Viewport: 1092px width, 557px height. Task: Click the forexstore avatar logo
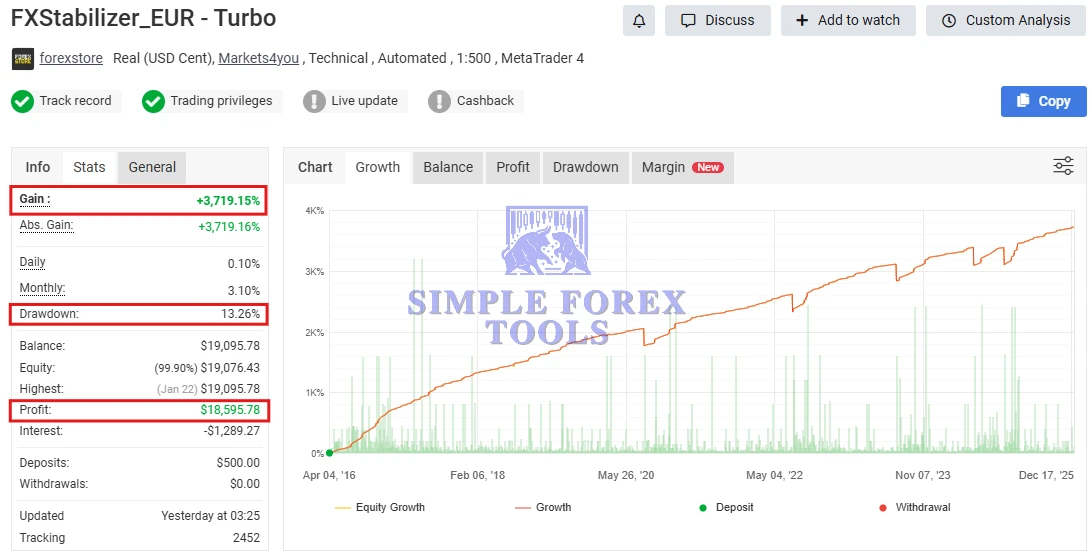point(22,59)
